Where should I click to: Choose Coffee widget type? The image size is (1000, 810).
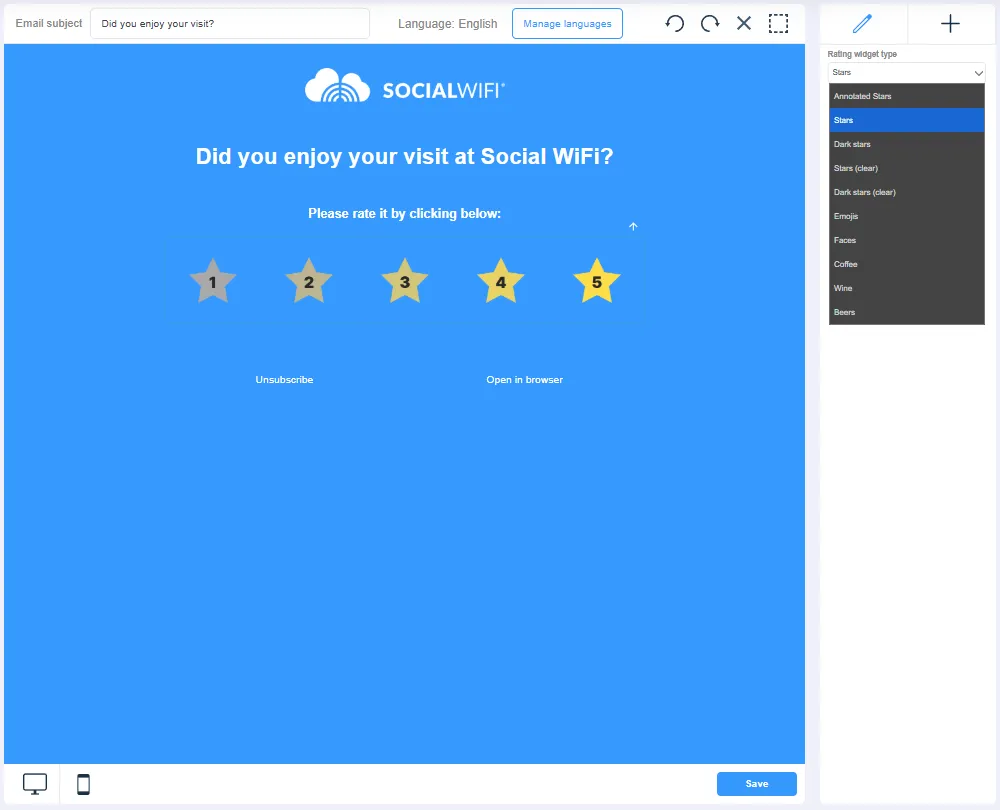tap(906, 264)
